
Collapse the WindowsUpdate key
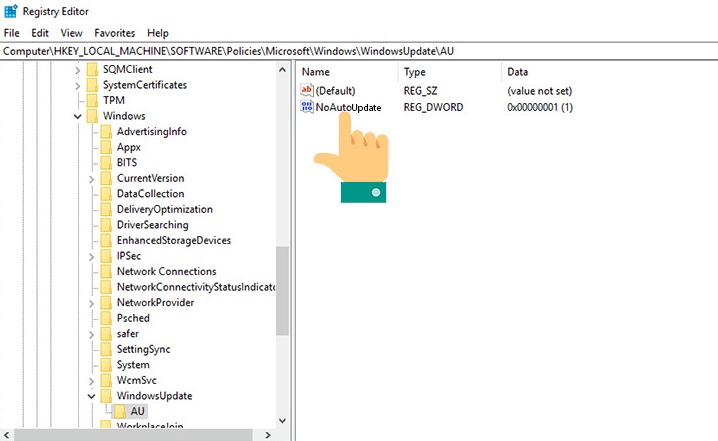(91, 397)
